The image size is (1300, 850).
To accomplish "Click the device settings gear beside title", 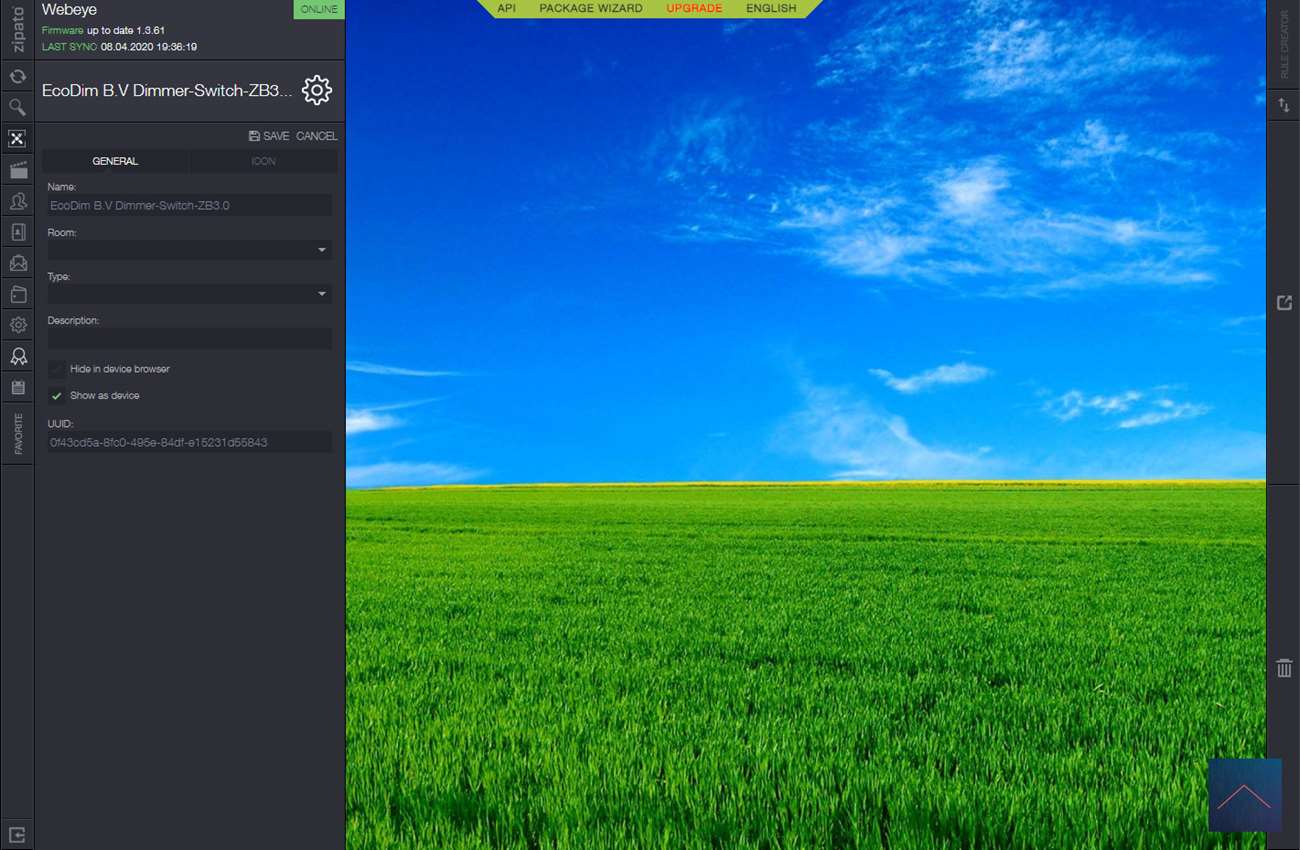I will [316, 91].
